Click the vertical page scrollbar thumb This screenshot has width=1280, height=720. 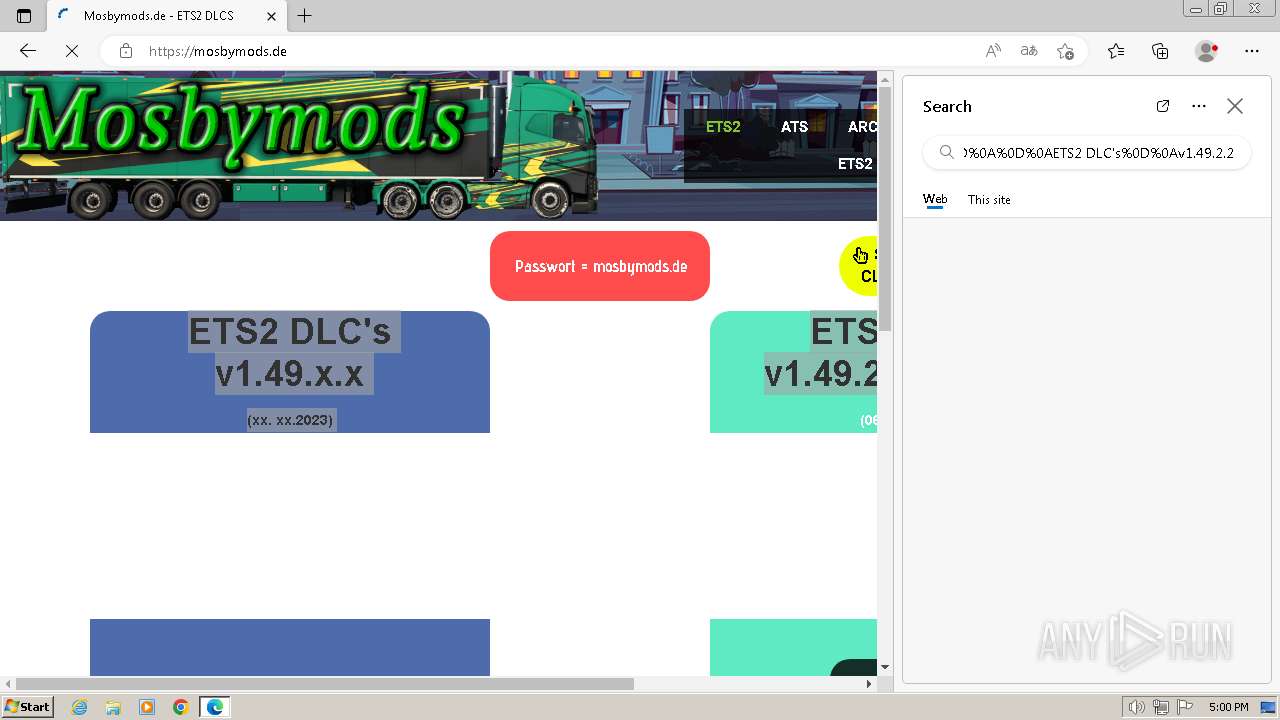[x=885, y=210]
